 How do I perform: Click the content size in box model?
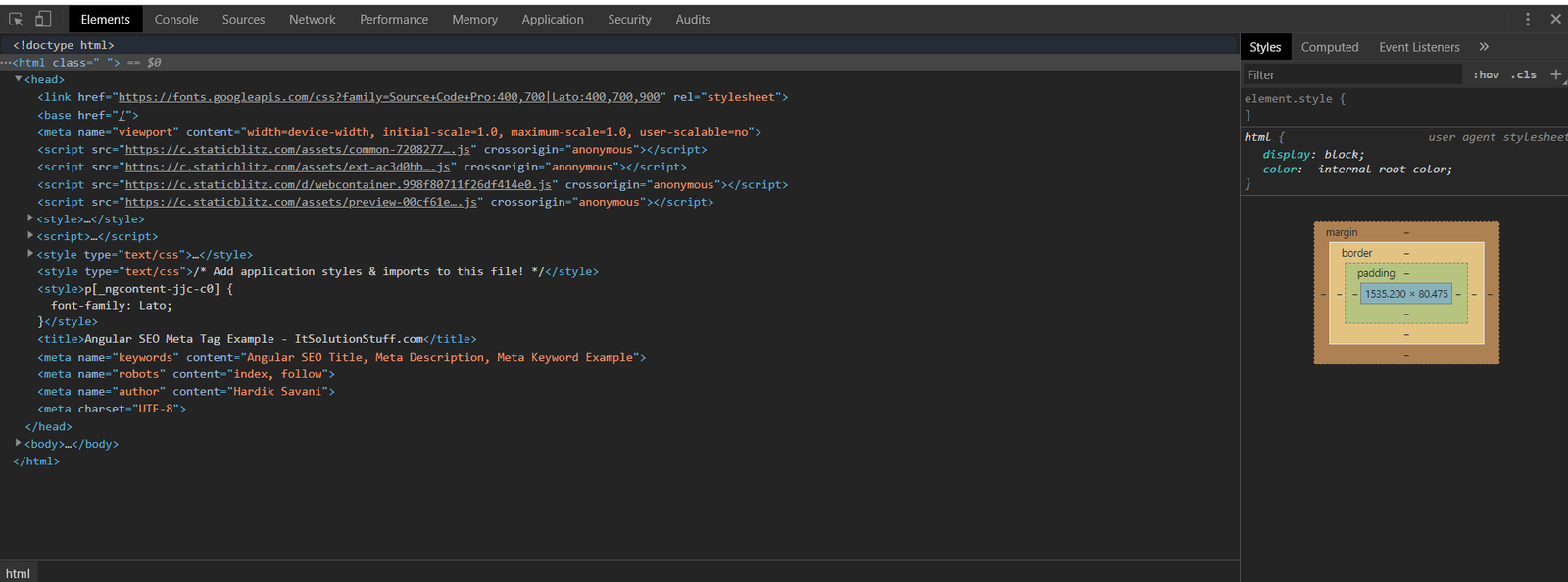1406,294
